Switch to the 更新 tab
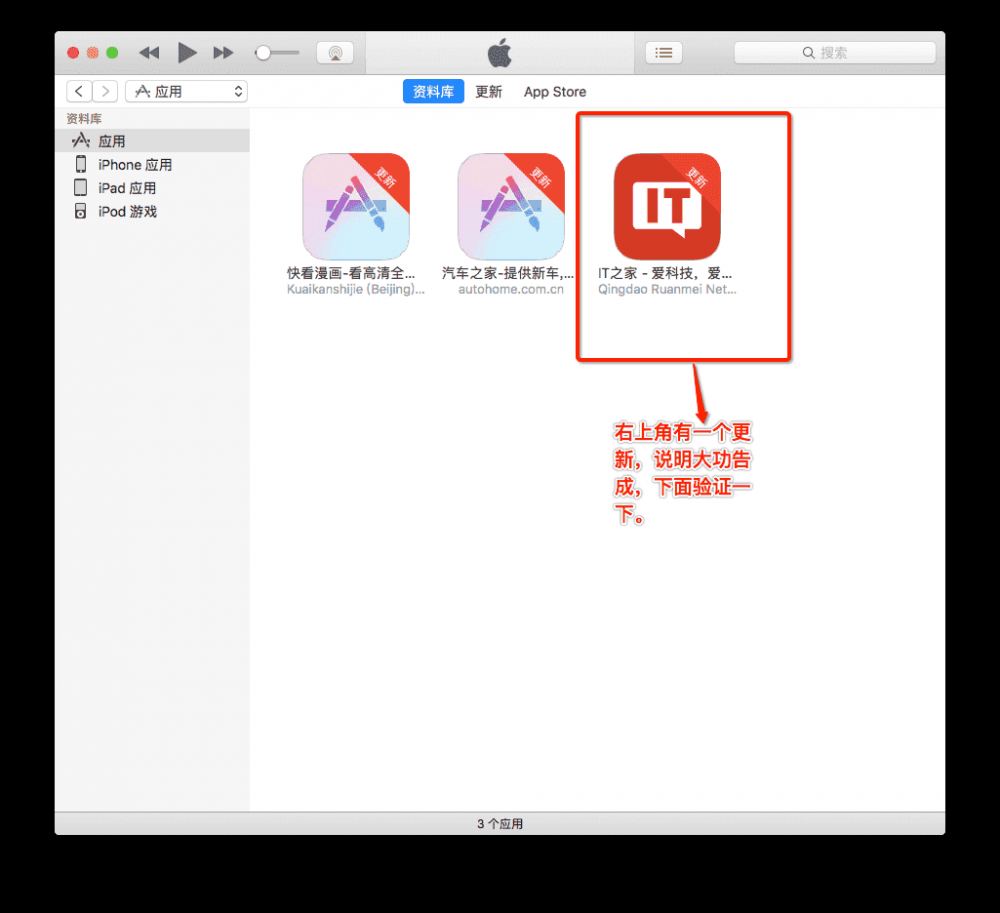1000x913 pixels. coord(489,91)
